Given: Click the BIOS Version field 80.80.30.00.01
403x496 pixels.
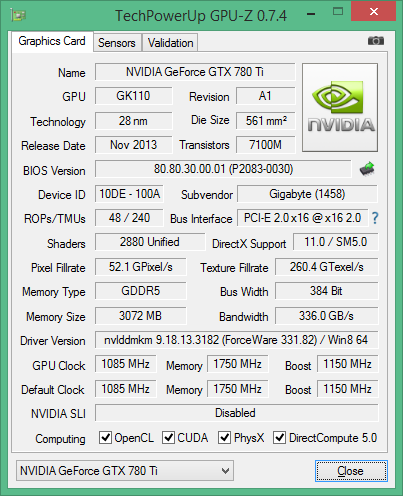Looking at the screenshot, I should click(223, 169).
